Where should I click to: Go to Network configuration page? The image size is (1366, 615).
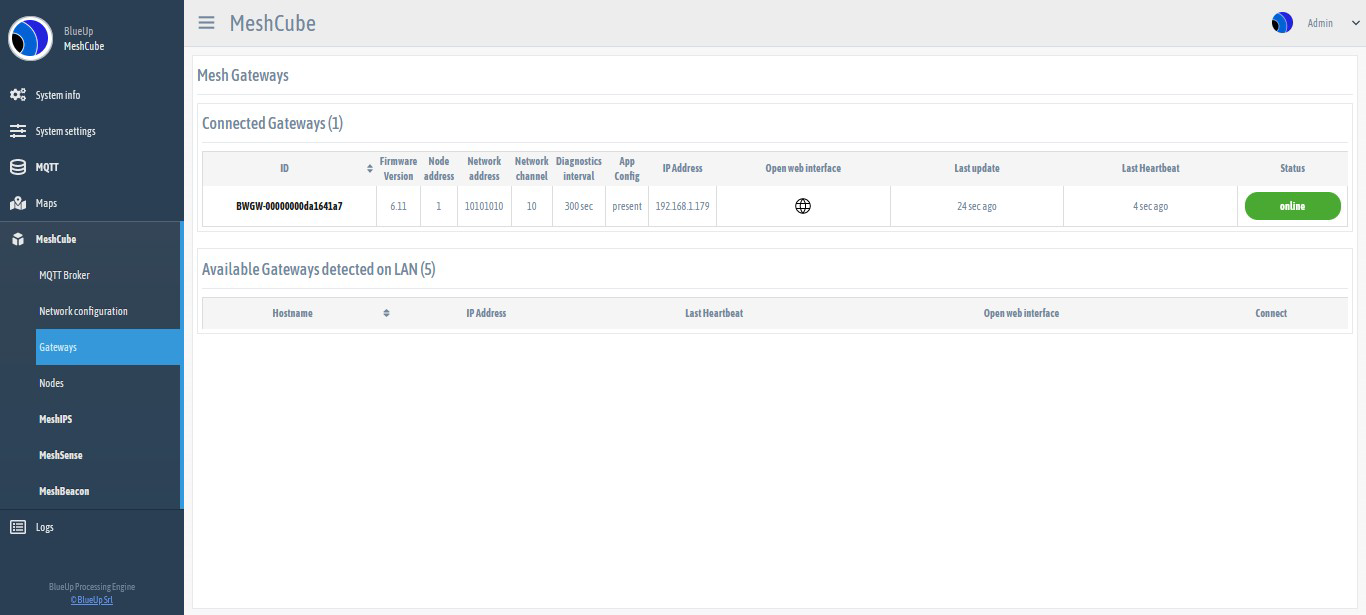83,311
